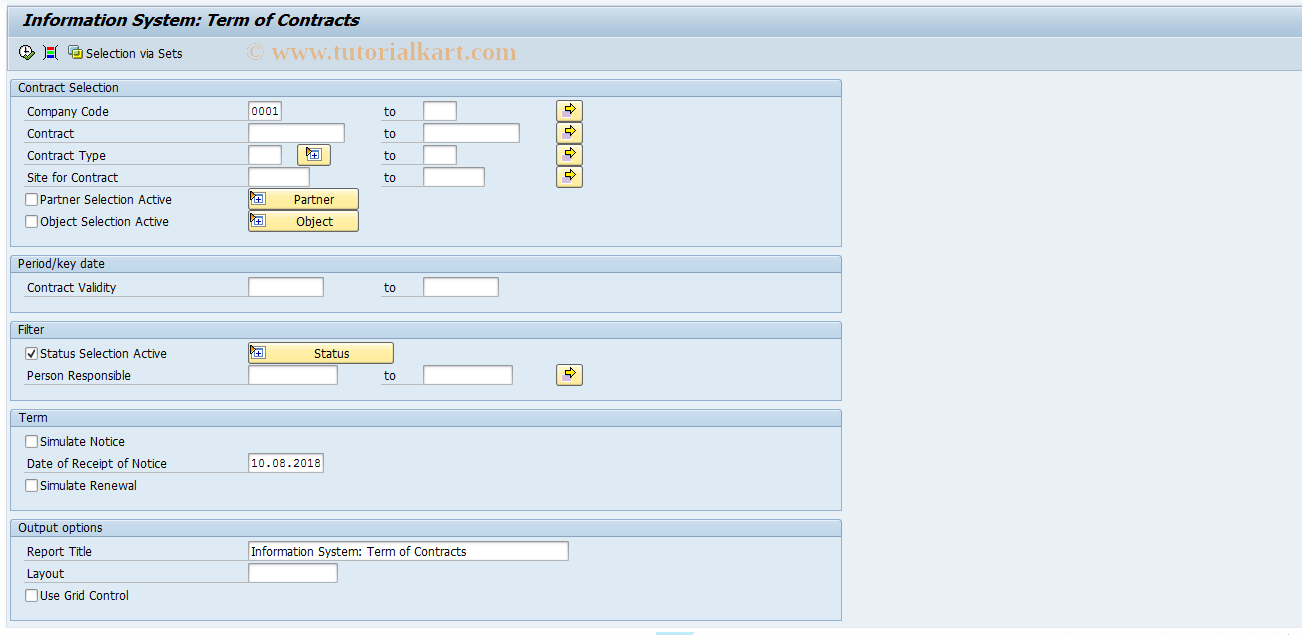Click the Output options group header
This screenshot has width=1302, height=635.
(x=426, y=528)
